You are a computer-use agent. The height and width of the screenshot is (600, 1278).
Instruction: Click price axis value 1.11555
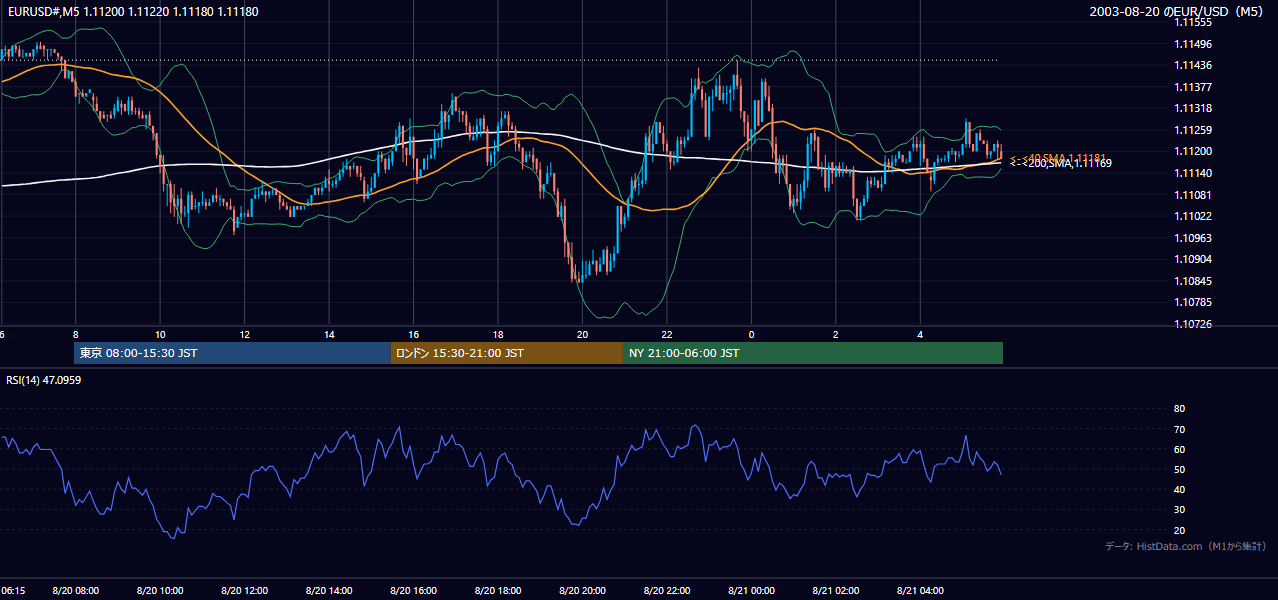(1193, 22)
